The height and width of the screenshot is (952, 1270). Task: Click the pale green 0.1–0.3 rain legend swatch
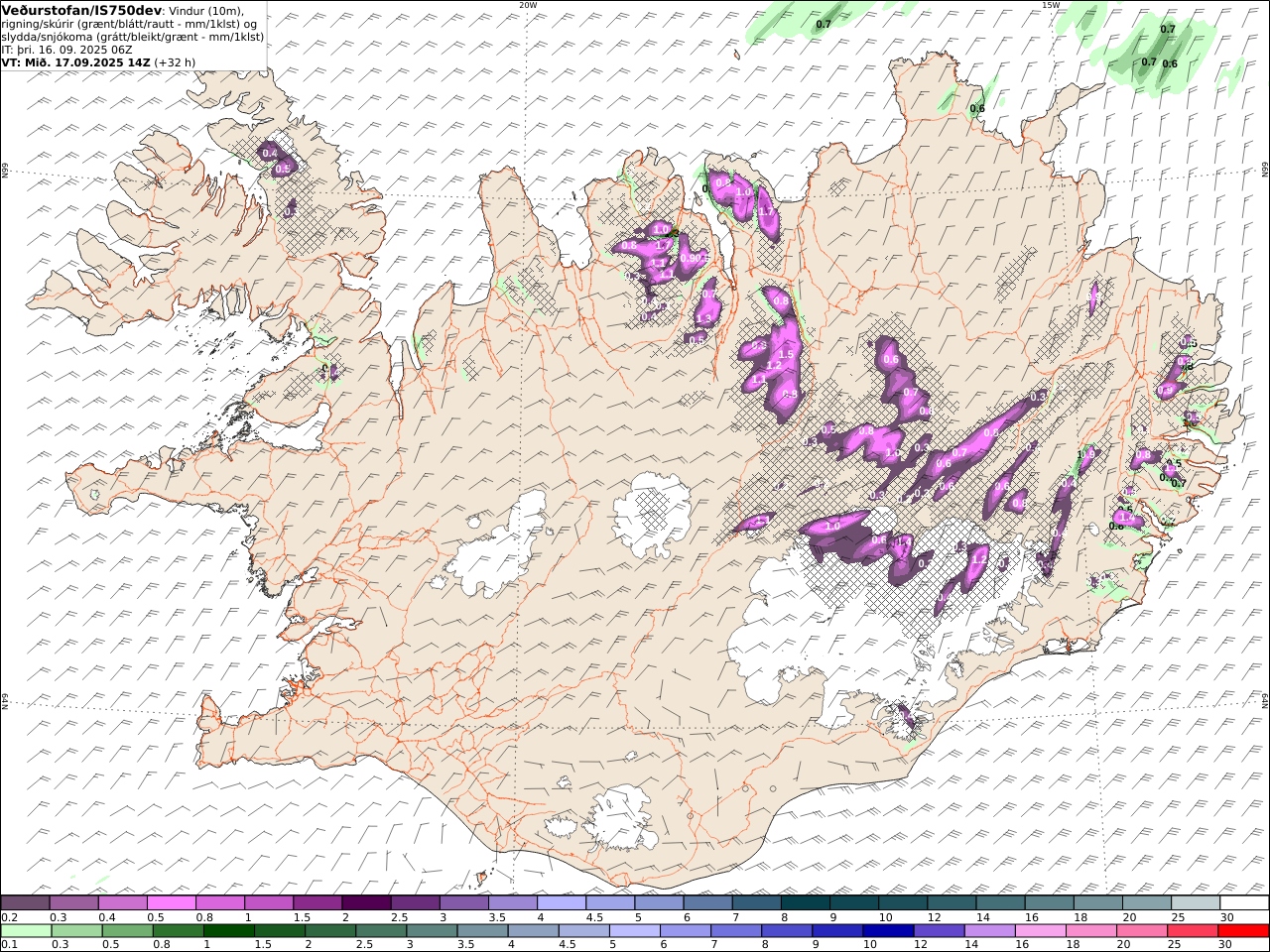27,930
